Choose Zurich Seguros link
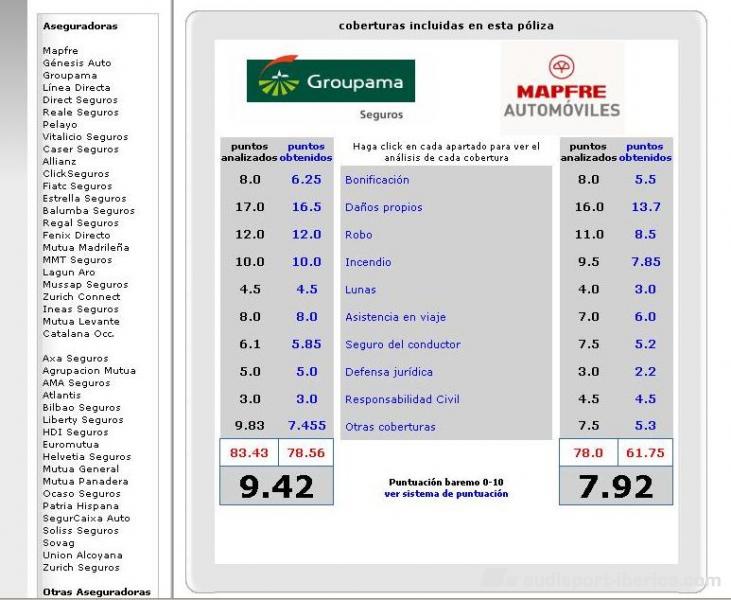731x600 pixels. click(81, 567)
